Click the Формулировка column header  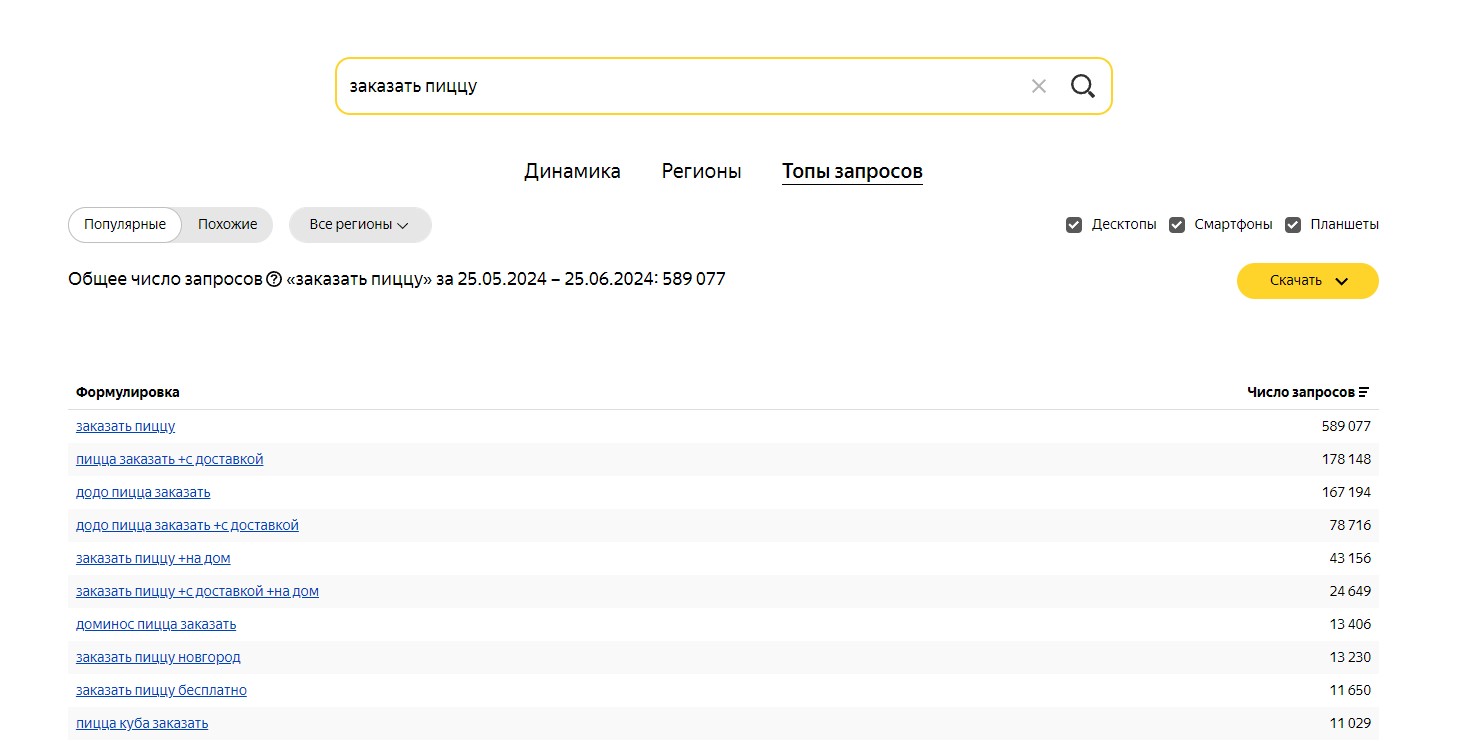coord(128,392)
